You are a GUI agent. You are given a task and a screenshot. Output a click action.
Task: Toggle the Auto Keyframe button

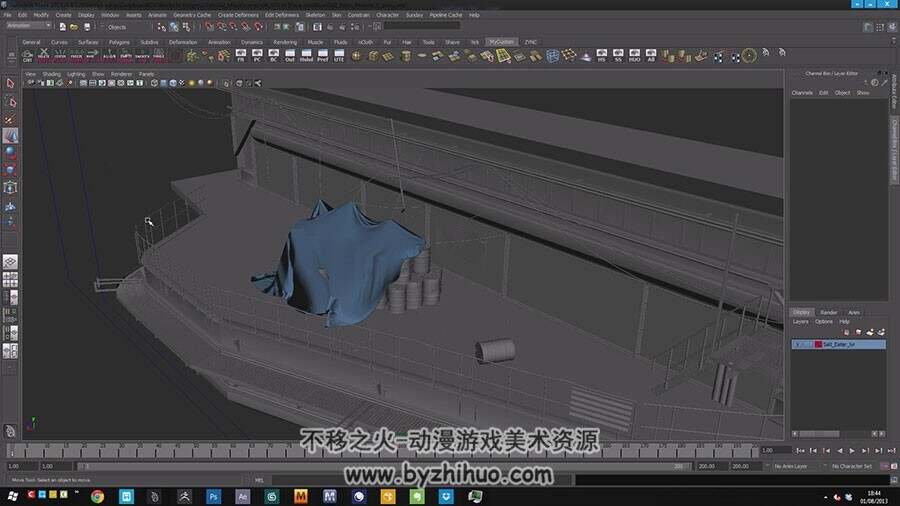pos(886,466)
